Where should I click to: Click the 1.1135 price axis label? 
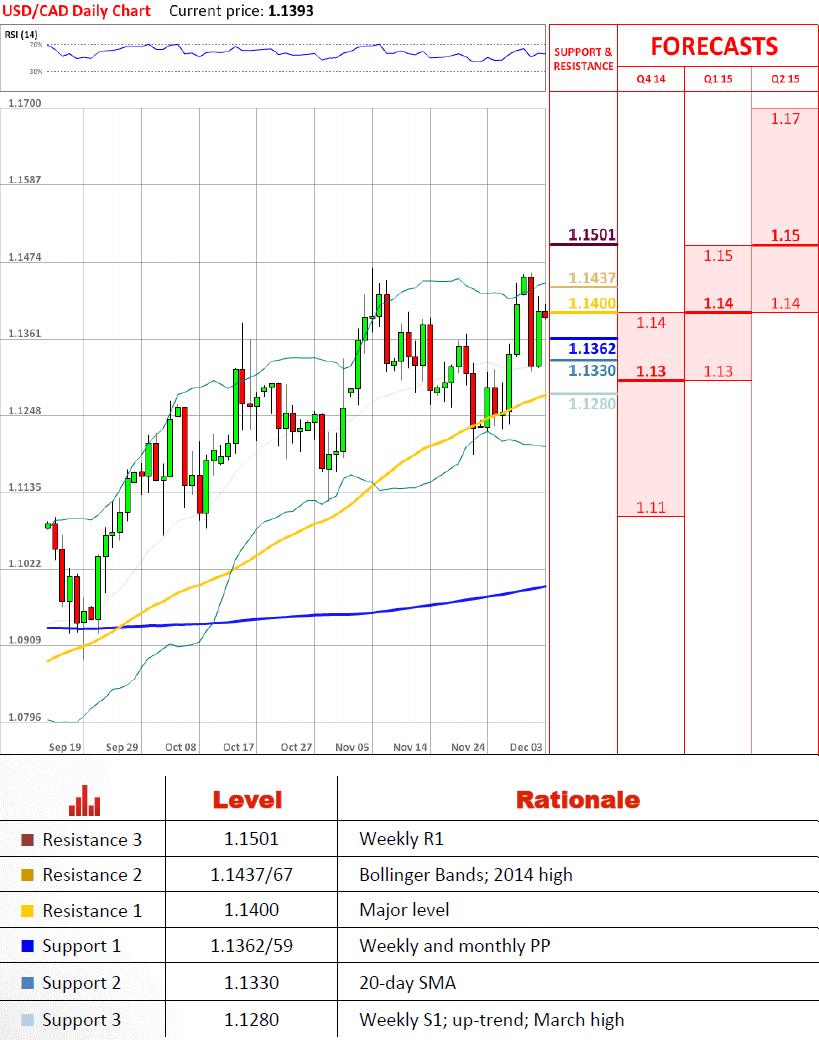(25, 487)
